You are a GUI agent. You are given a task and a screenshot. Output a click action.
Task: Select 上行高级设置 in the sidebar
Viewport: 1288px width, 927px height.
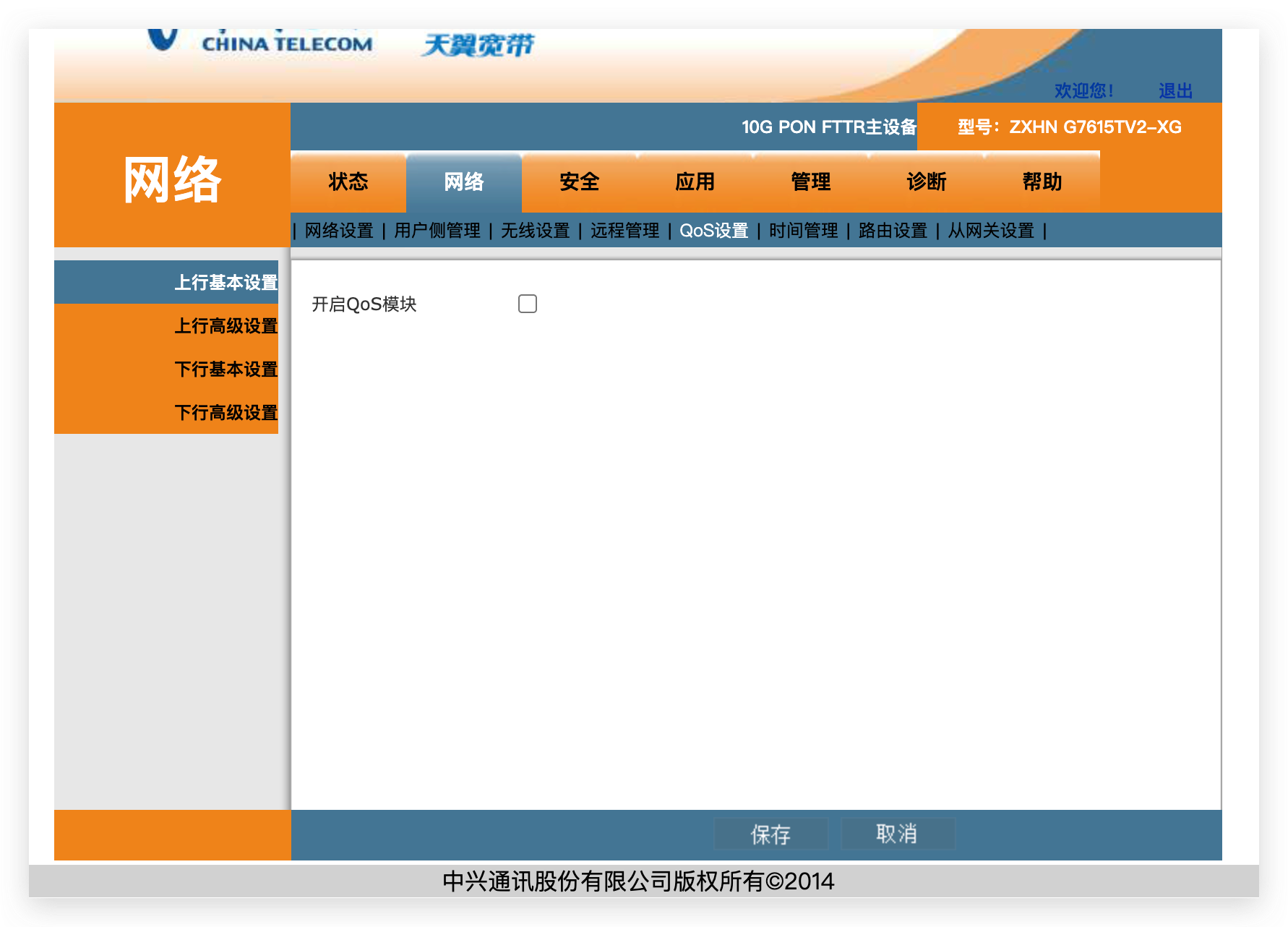(x=226, y=326)
